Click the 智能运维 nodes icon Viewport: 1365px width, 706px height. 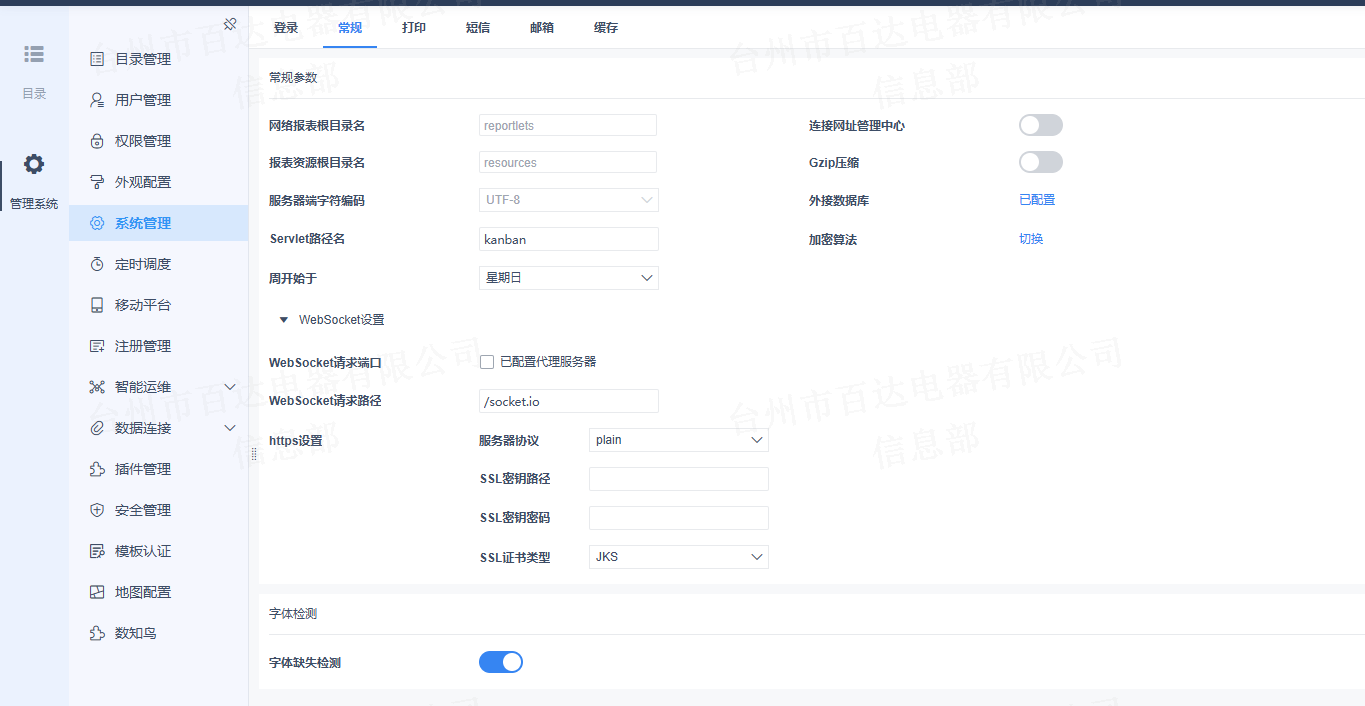pos(97,387)
